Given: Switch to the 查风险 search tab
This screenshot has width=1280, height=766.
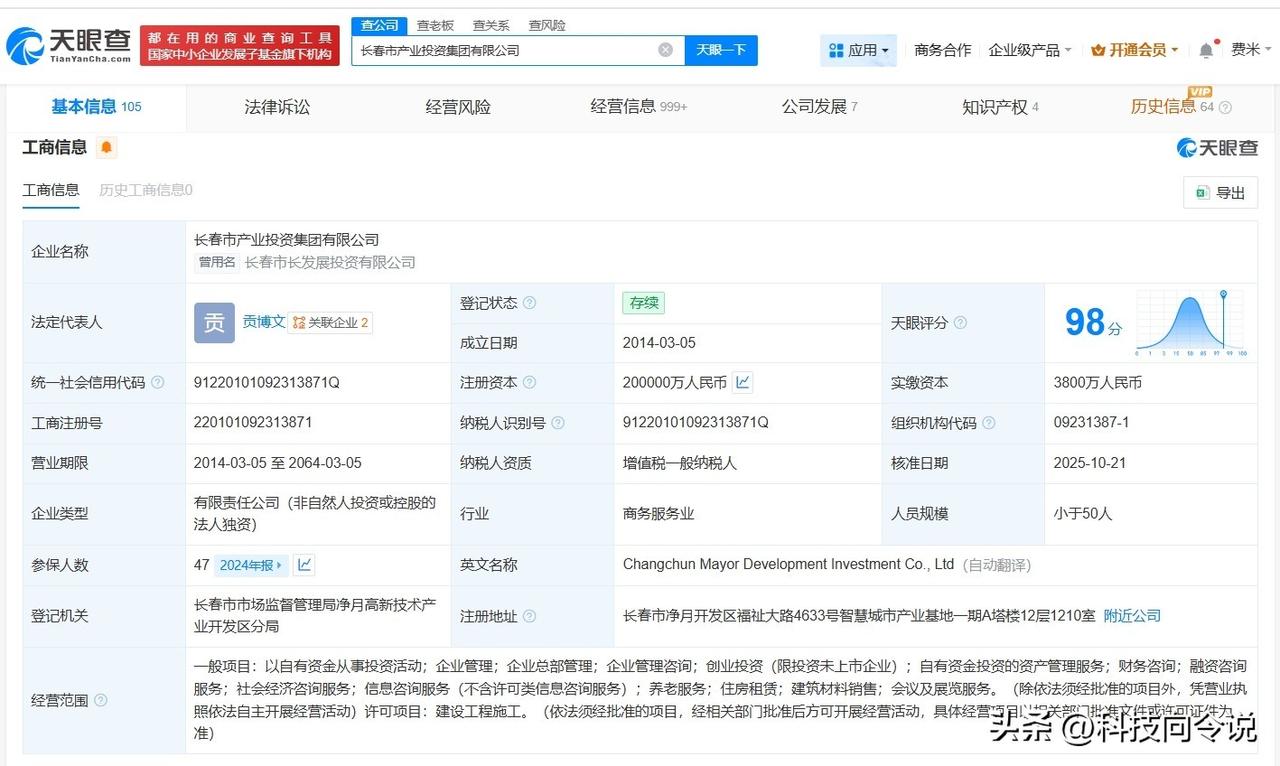Looking at the screenshot, I should click(x=547, y=25).
